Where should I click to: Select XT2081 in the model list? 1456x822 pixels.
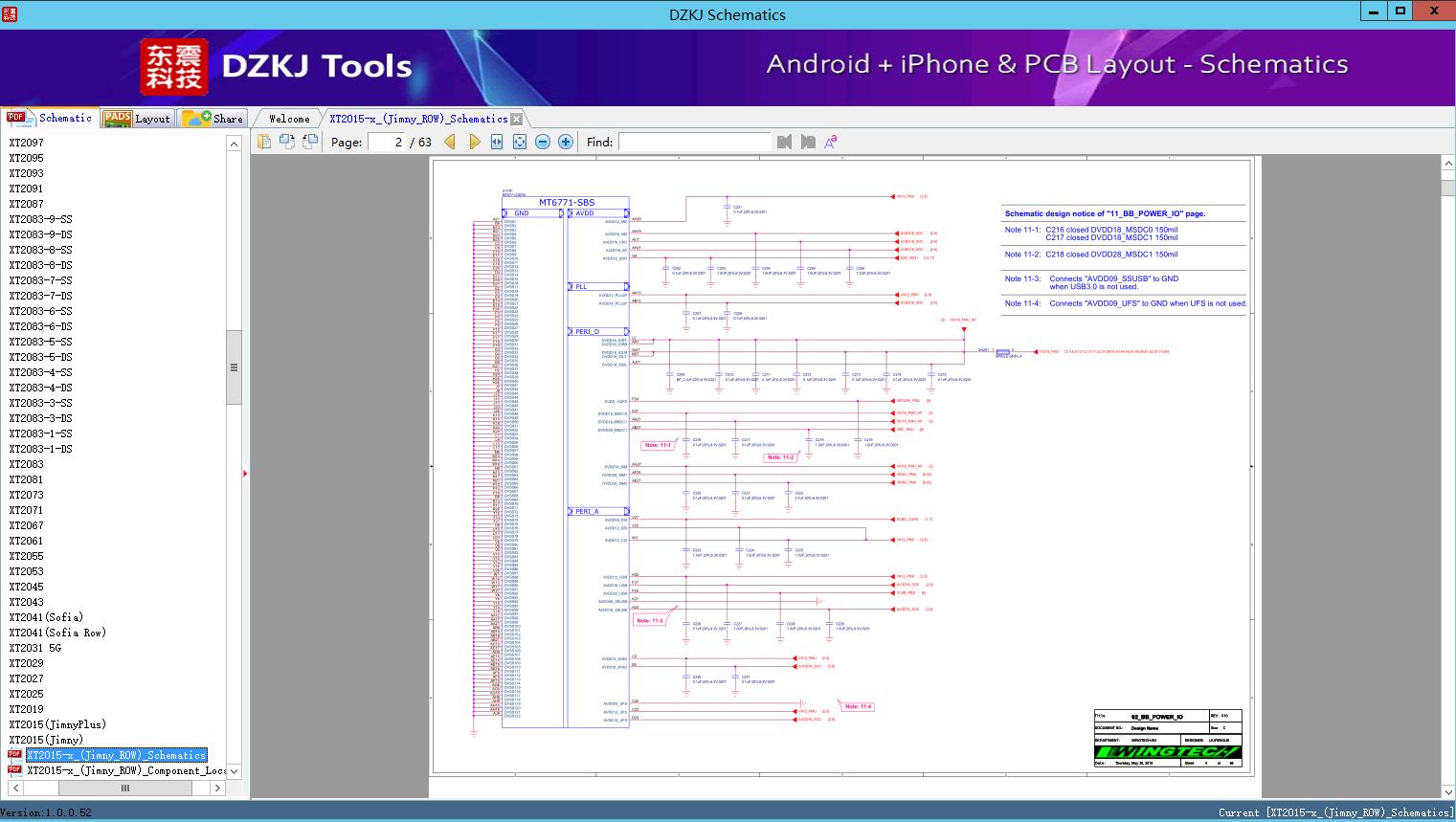tap(27, 479)
